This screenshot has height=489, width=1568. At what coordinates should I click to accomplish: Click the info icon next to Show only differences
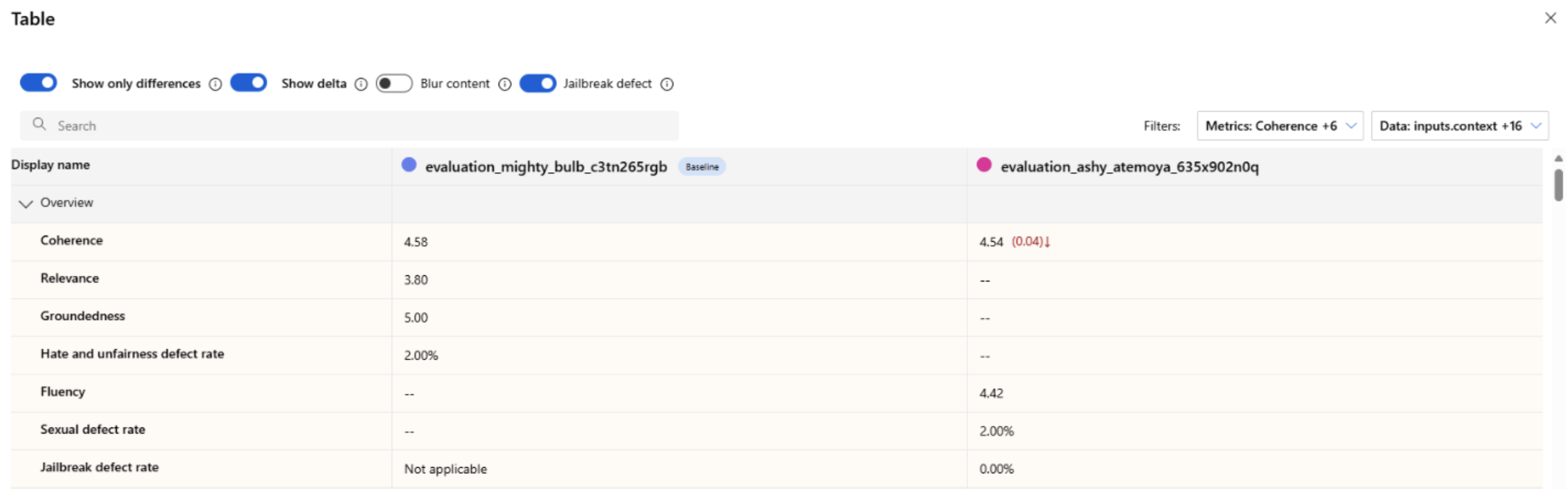click(215, 84)
